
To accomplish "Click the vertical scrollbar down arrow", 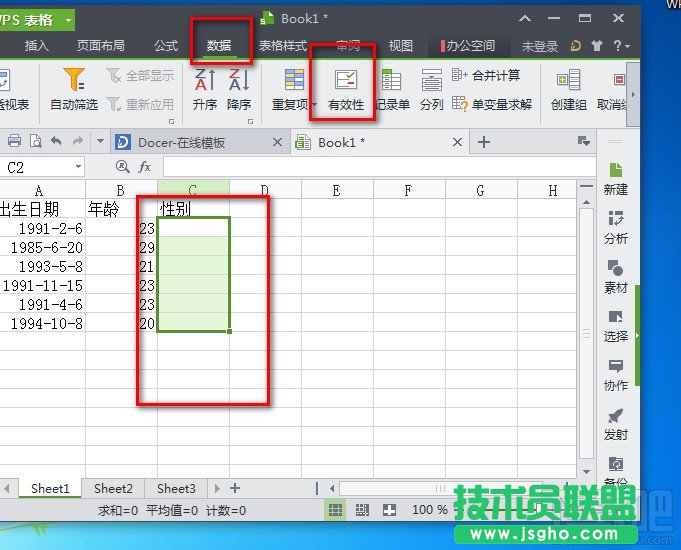I will 586,472.
